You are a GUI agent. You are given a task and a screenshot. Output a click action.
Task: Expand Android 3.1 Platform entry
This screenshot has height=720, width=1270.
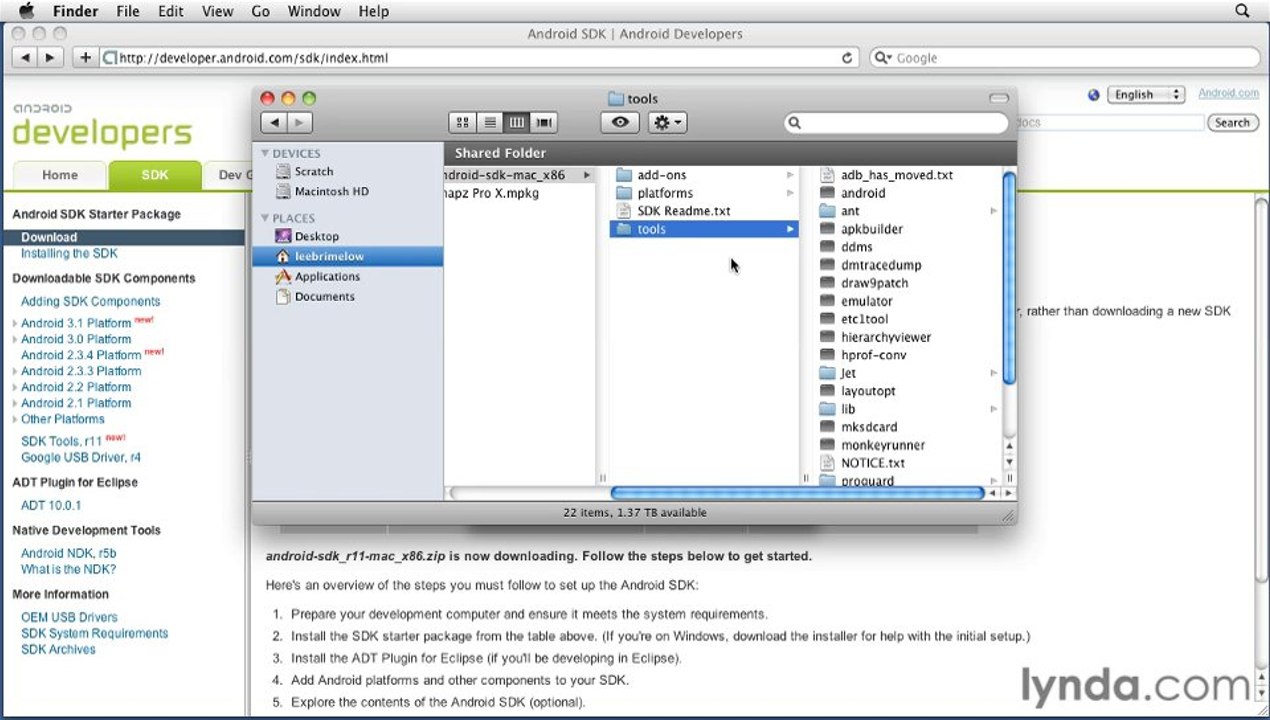pos(15,323)
